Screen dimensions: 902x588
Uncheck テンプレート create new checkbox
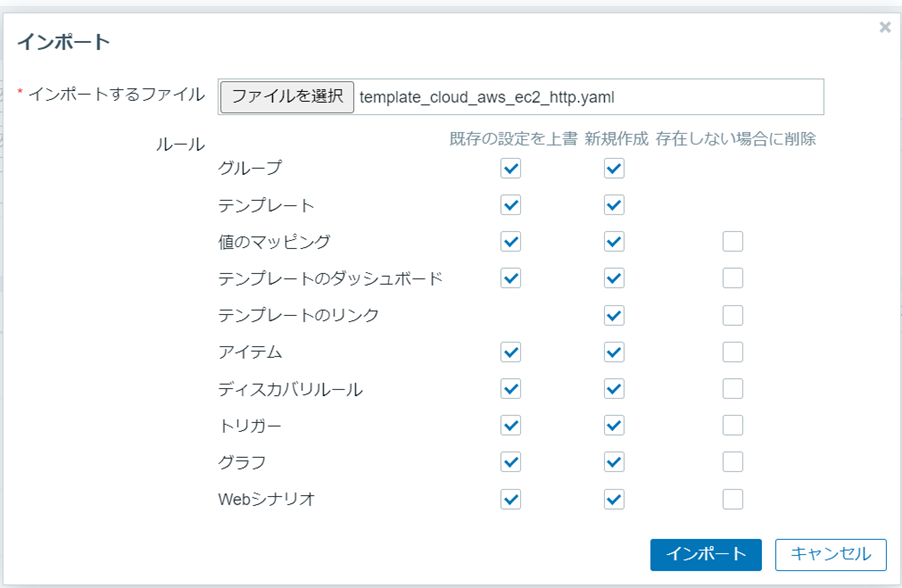click(614, 205)
